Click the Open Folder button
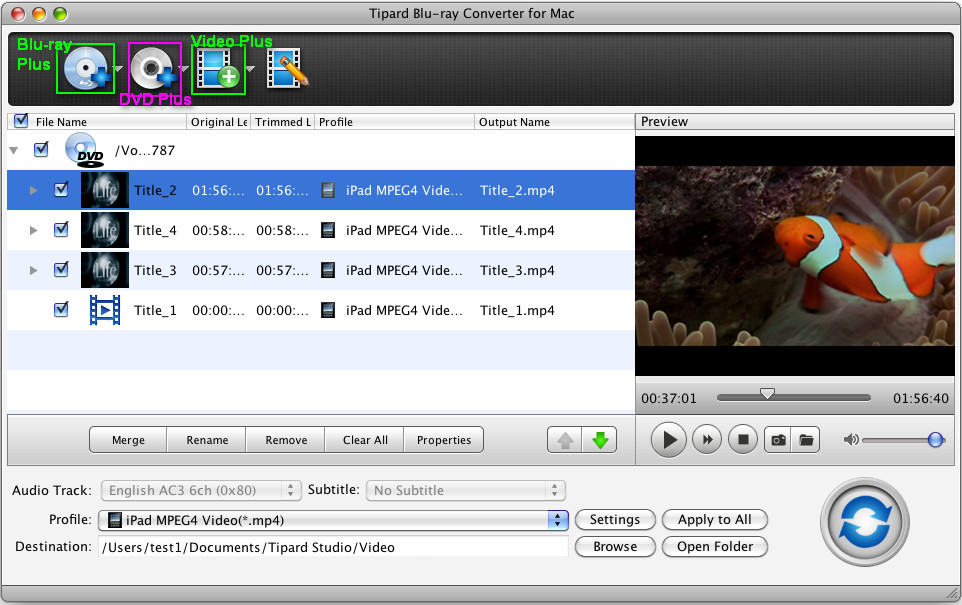 (715, 547)
